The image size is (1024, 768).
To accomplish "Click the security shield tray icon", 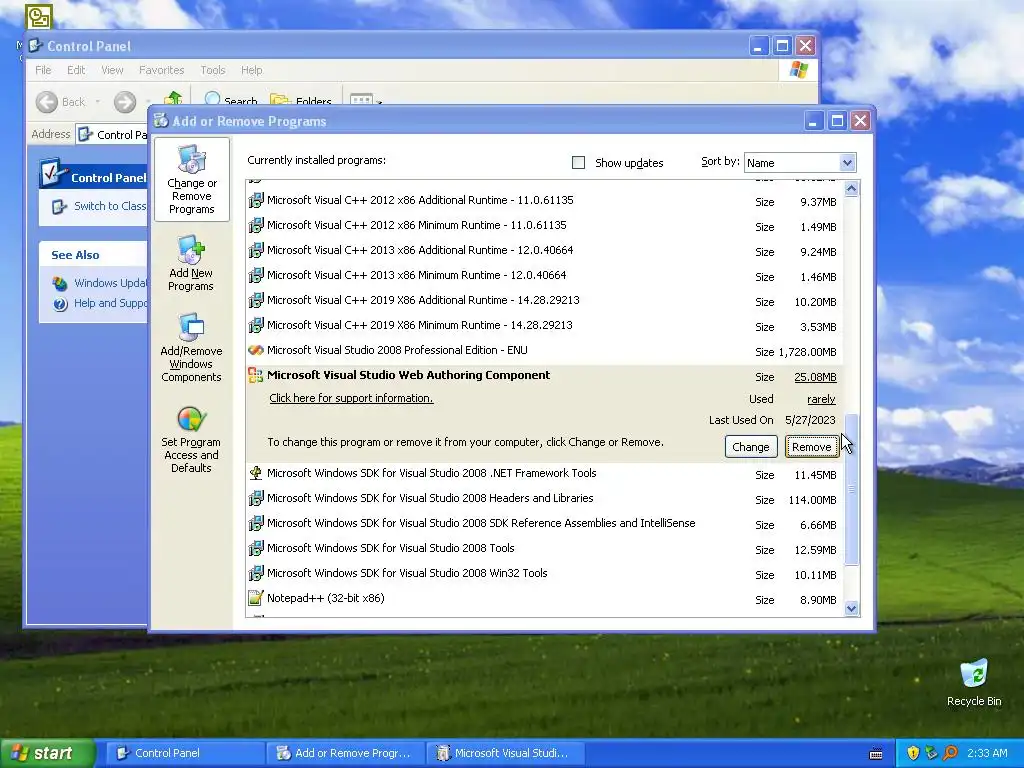I will pos(913,753).
